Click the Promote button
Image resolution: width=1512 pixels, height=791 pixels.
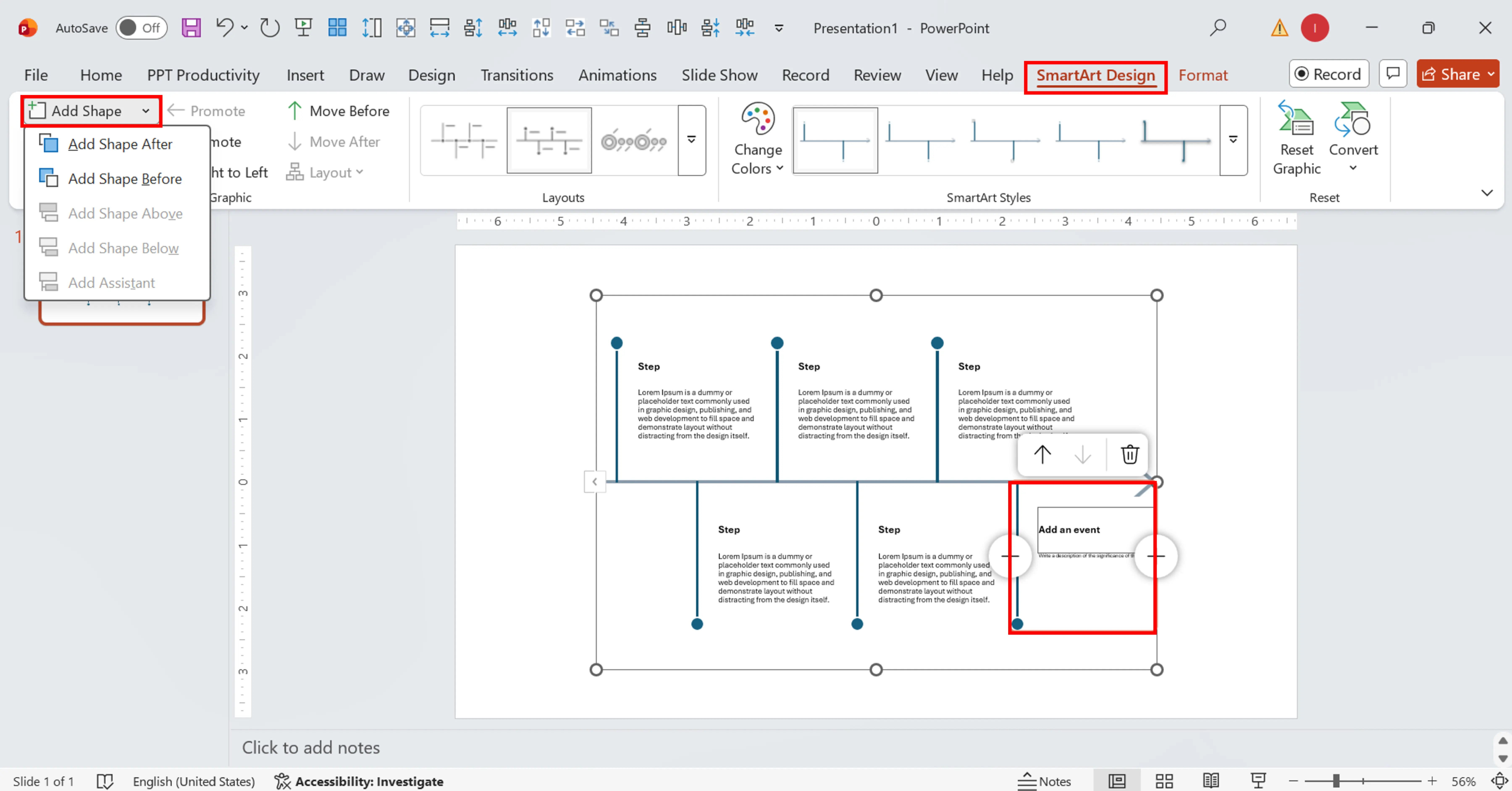tap(207, 111)
